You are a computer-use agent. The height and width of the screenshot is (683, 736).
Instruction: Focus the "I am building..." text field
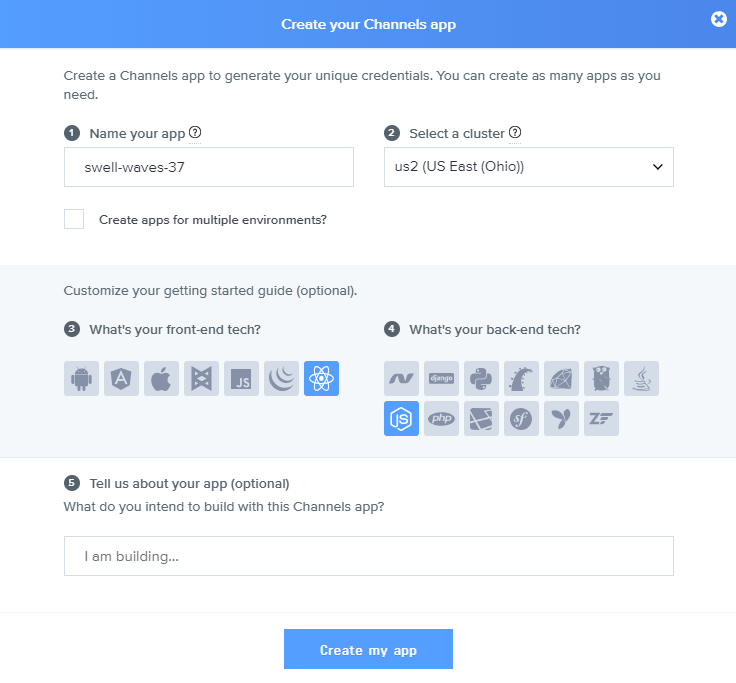click(x=368, y=556)
